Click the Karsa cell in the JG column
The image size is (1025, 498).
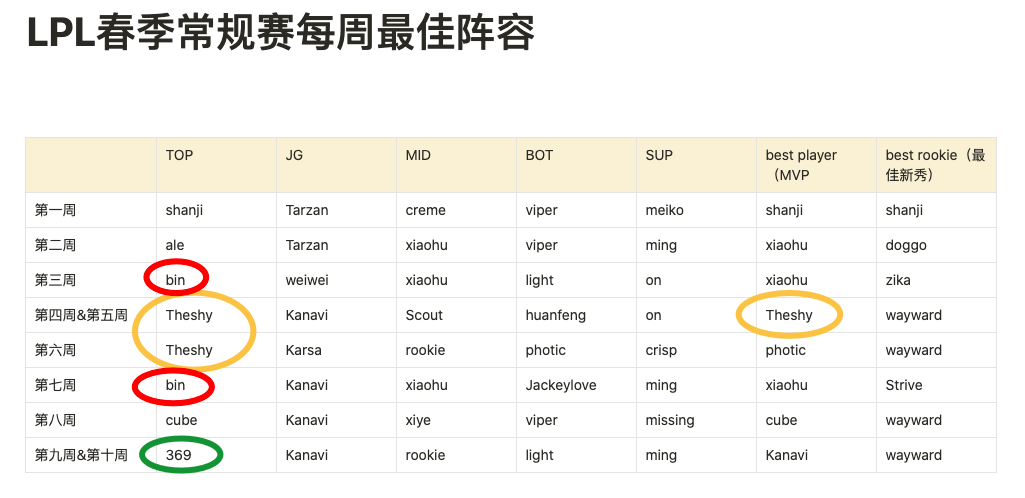(304, 350)
